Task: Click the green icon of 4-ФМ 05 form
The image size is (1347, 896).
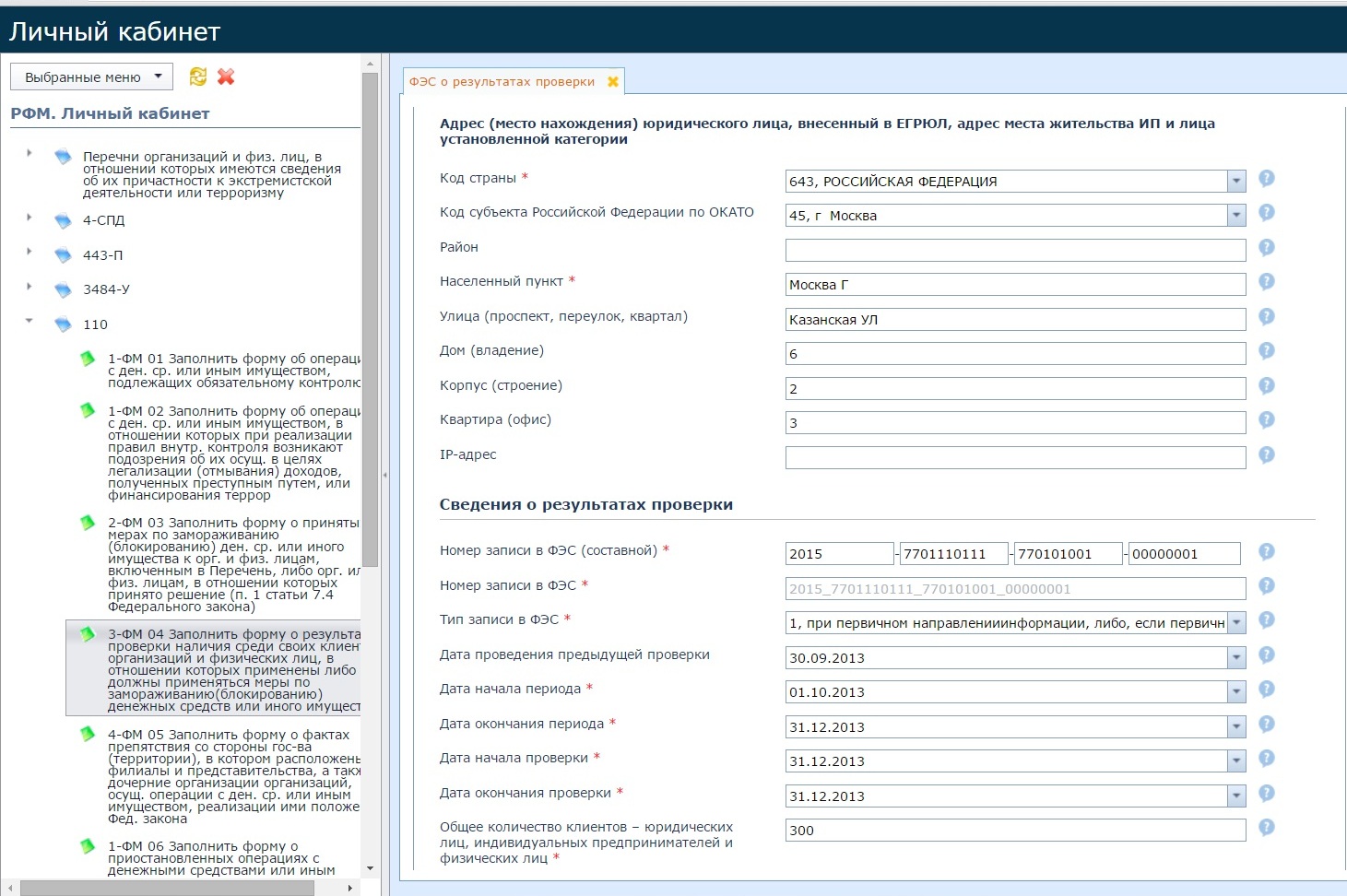Action: pos(88,735)
